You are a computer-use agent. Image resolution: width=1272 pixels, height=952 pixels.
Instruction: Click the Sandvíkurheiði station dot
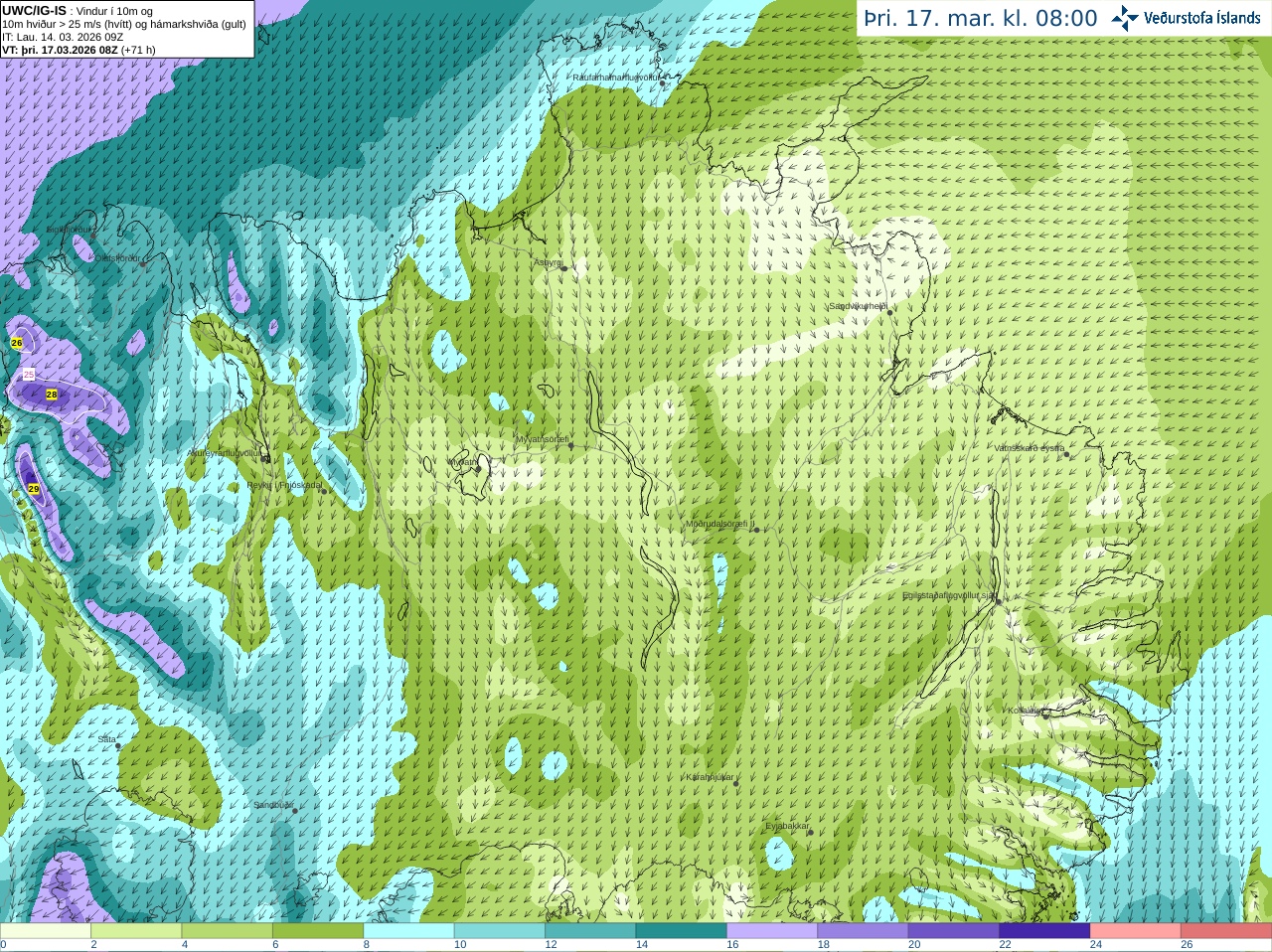point(889,312)
